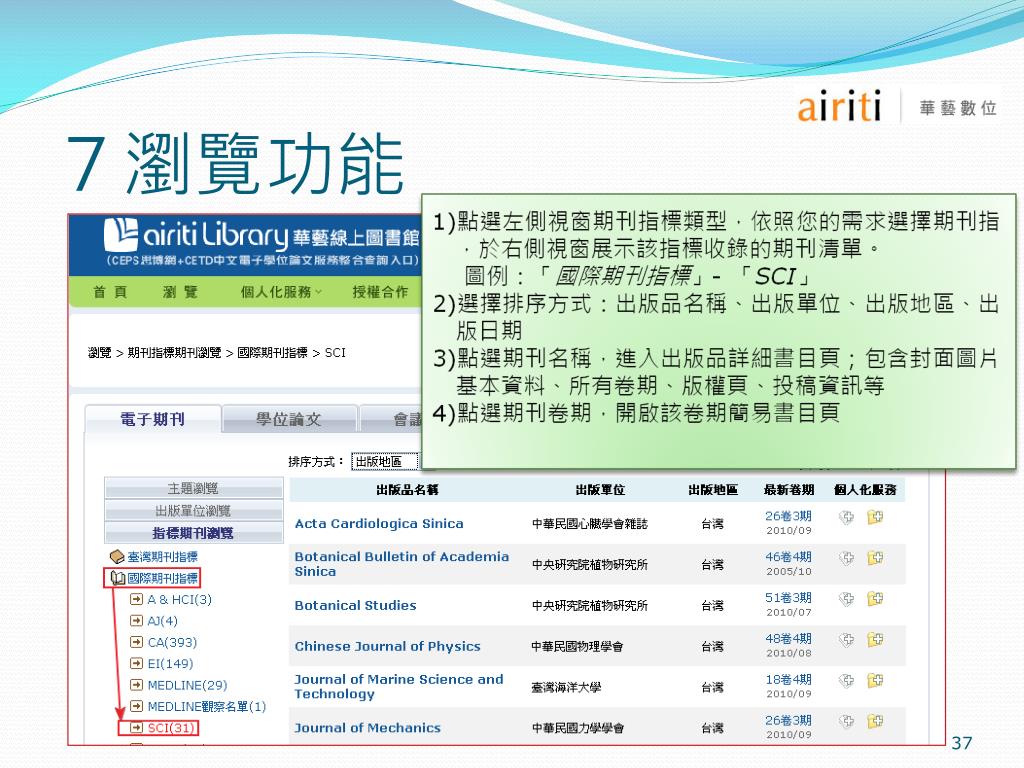Select the 出版單位瀏覽 sidebar button

click(193, 511)
